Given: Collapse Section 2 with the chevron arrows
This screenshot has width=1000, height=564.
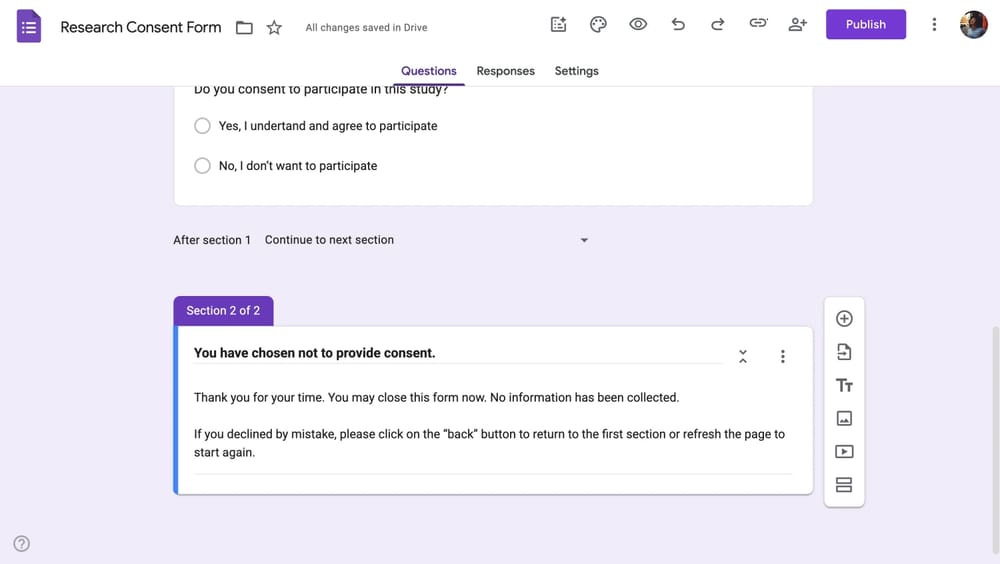Looking at the screenshot, I should (743, 356).
